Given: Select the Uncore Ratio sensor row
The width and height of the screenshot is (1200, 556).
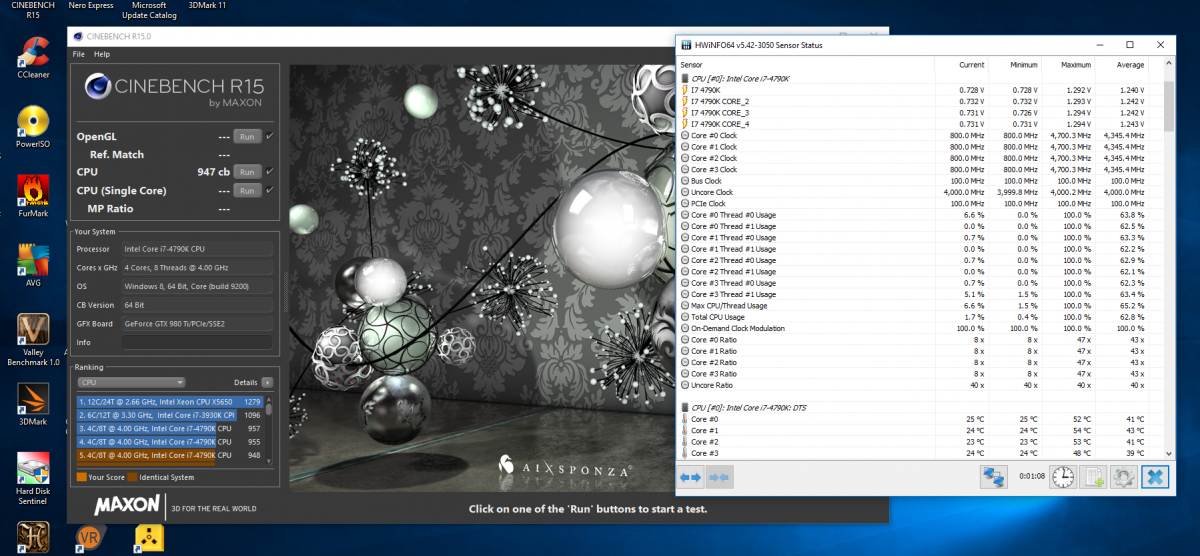Looking at the screenshot, I should click(912, 385).
